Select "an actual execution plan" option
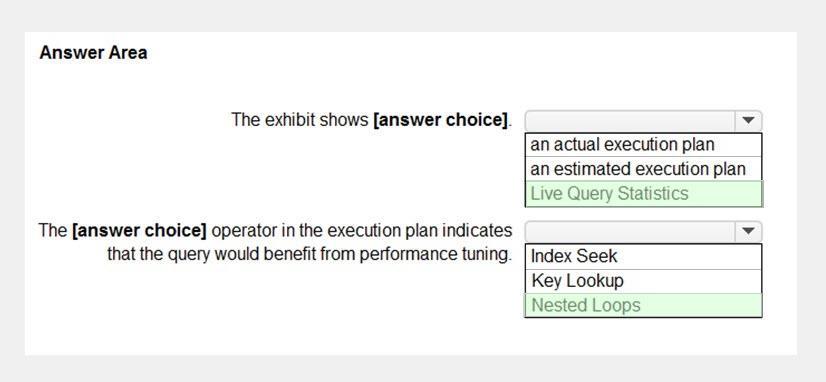 coord(643,144)
